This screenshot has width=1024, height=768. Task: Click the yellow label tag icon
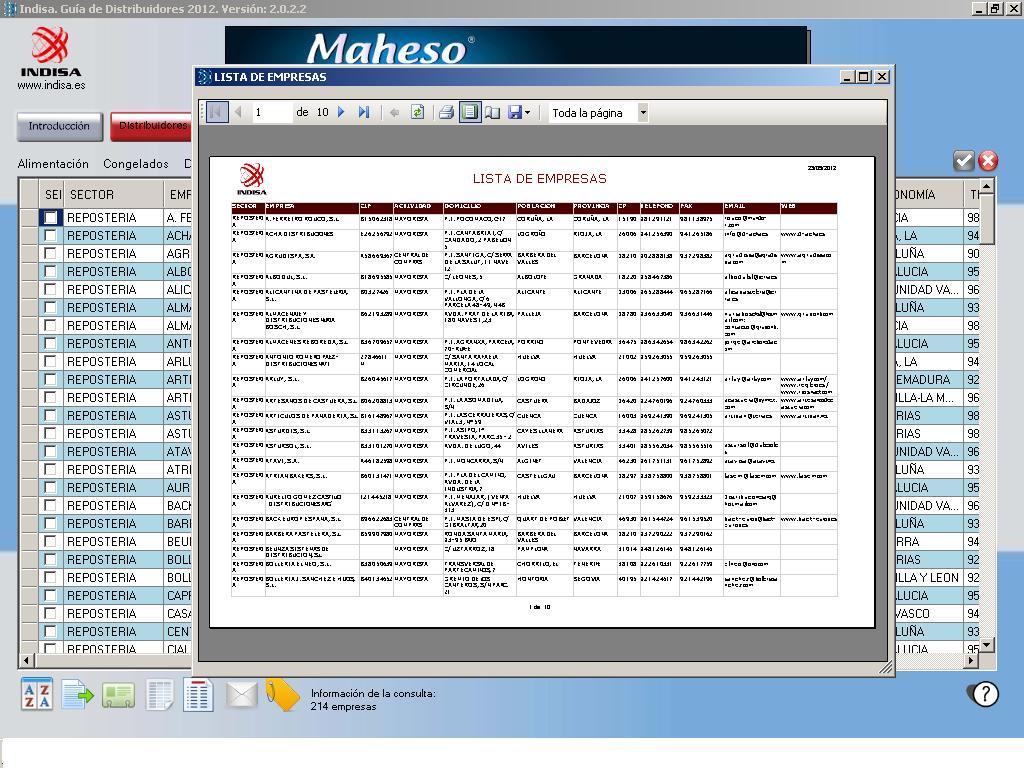click(283, 695)
